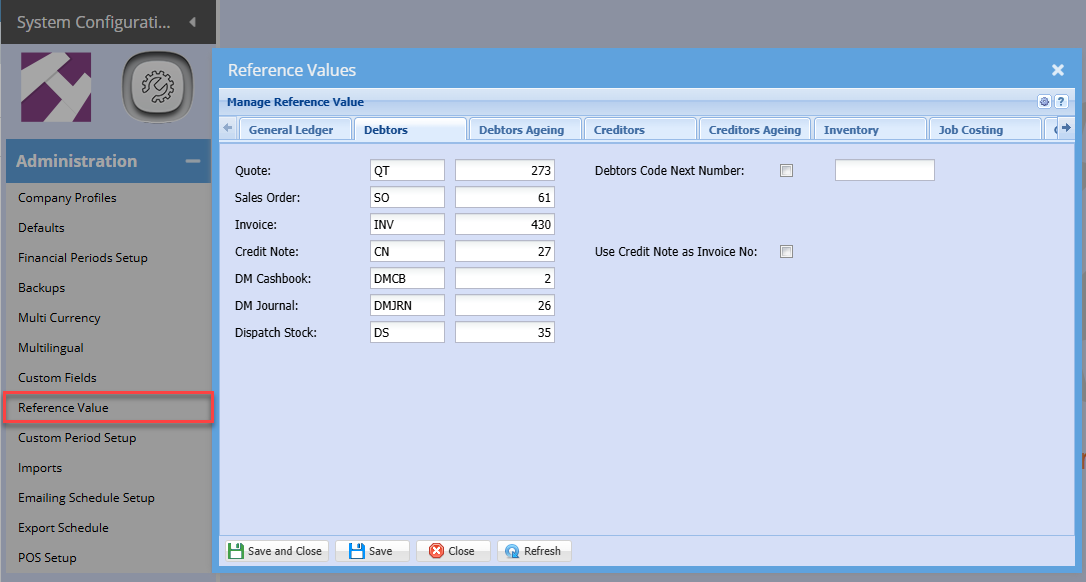
Task: Collapse the Administration section
Action: 192,161
